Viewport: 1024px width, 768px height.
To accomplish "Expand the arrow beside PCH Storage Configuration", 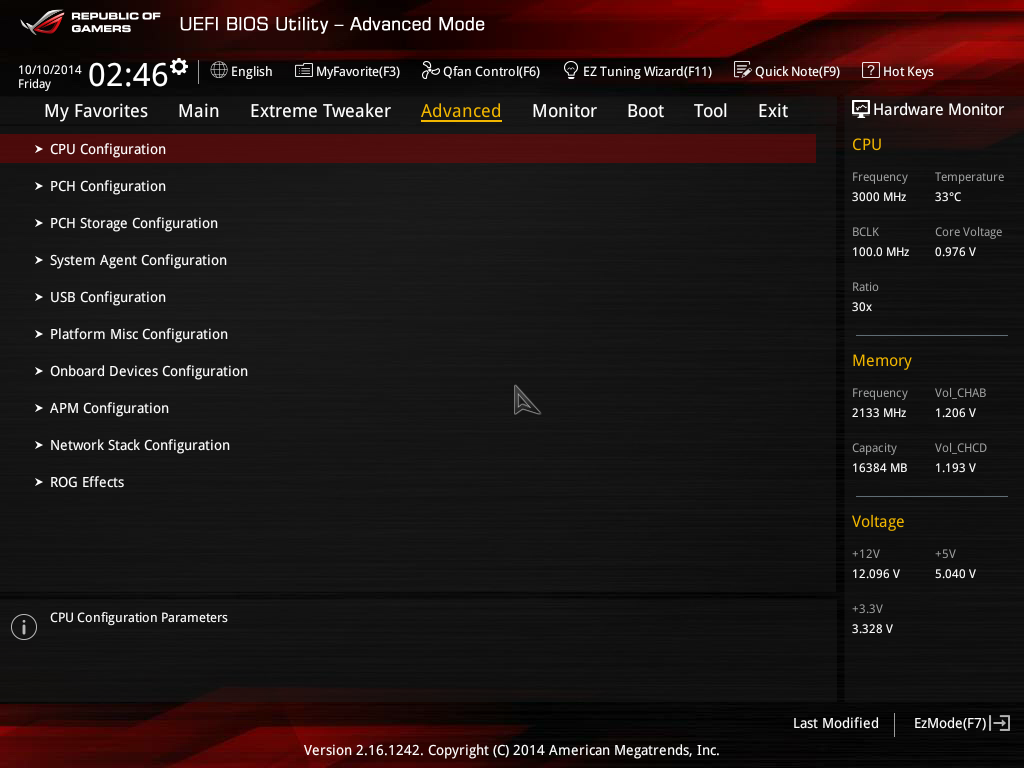I will point(39,223).
